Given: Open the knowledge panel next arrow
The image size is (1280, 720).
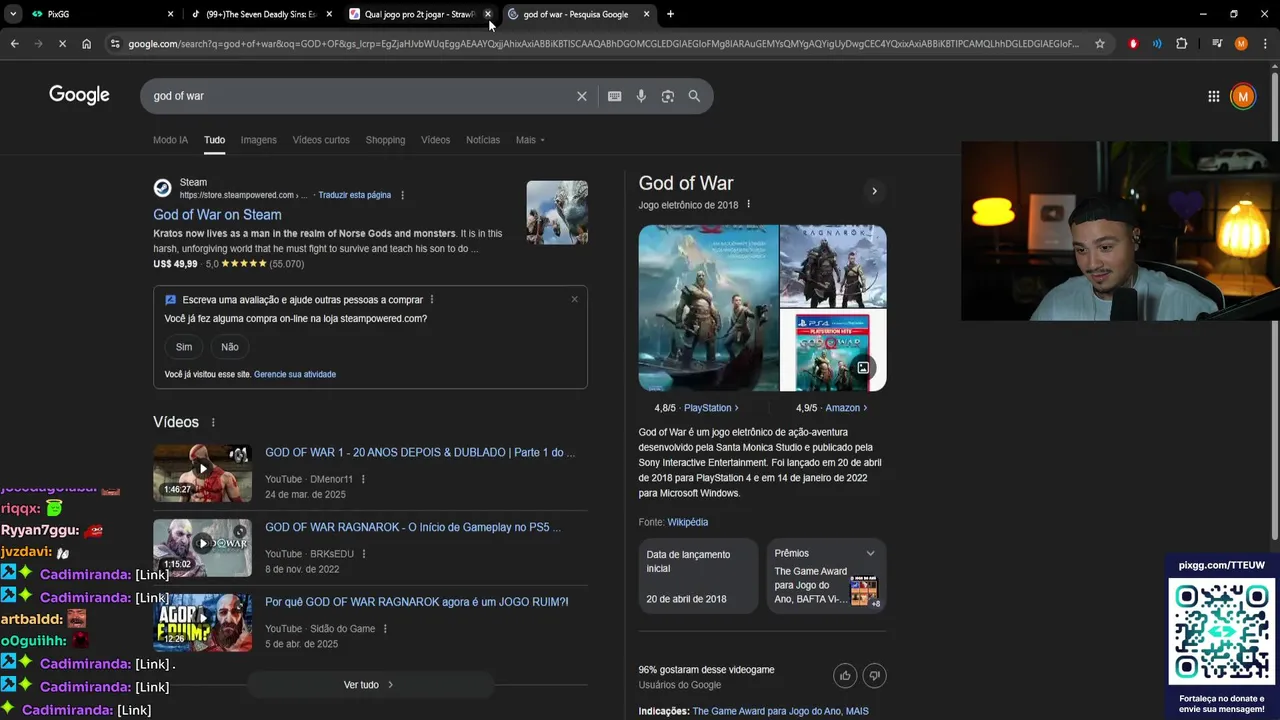Looking at the screenshot, I should click(874, 191).
